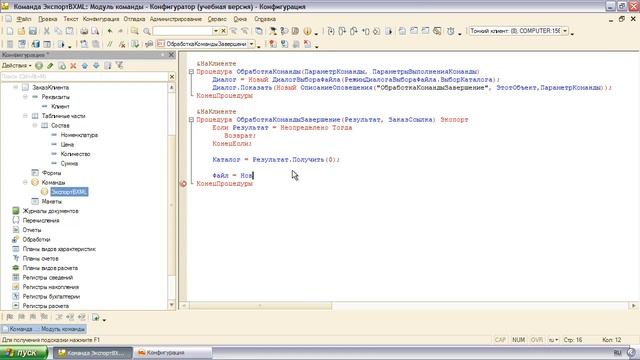Click the Step Into debug icon

click(331, 31)
